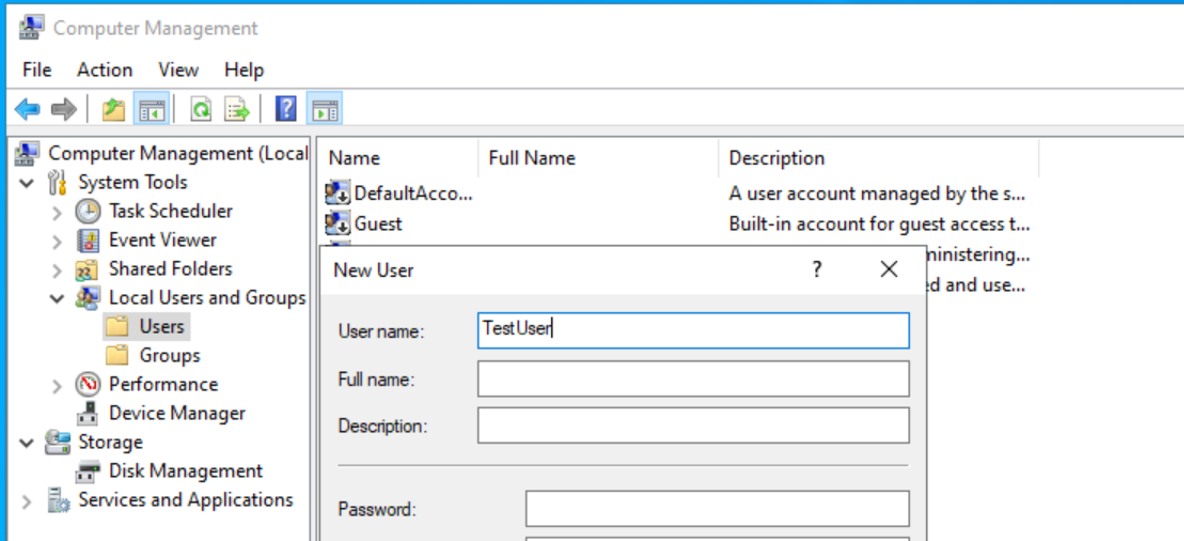The width and height of the screenshot is (1184, 541).
Task: Select Disk Management under Storage
Action: click(x=185, y=471)
